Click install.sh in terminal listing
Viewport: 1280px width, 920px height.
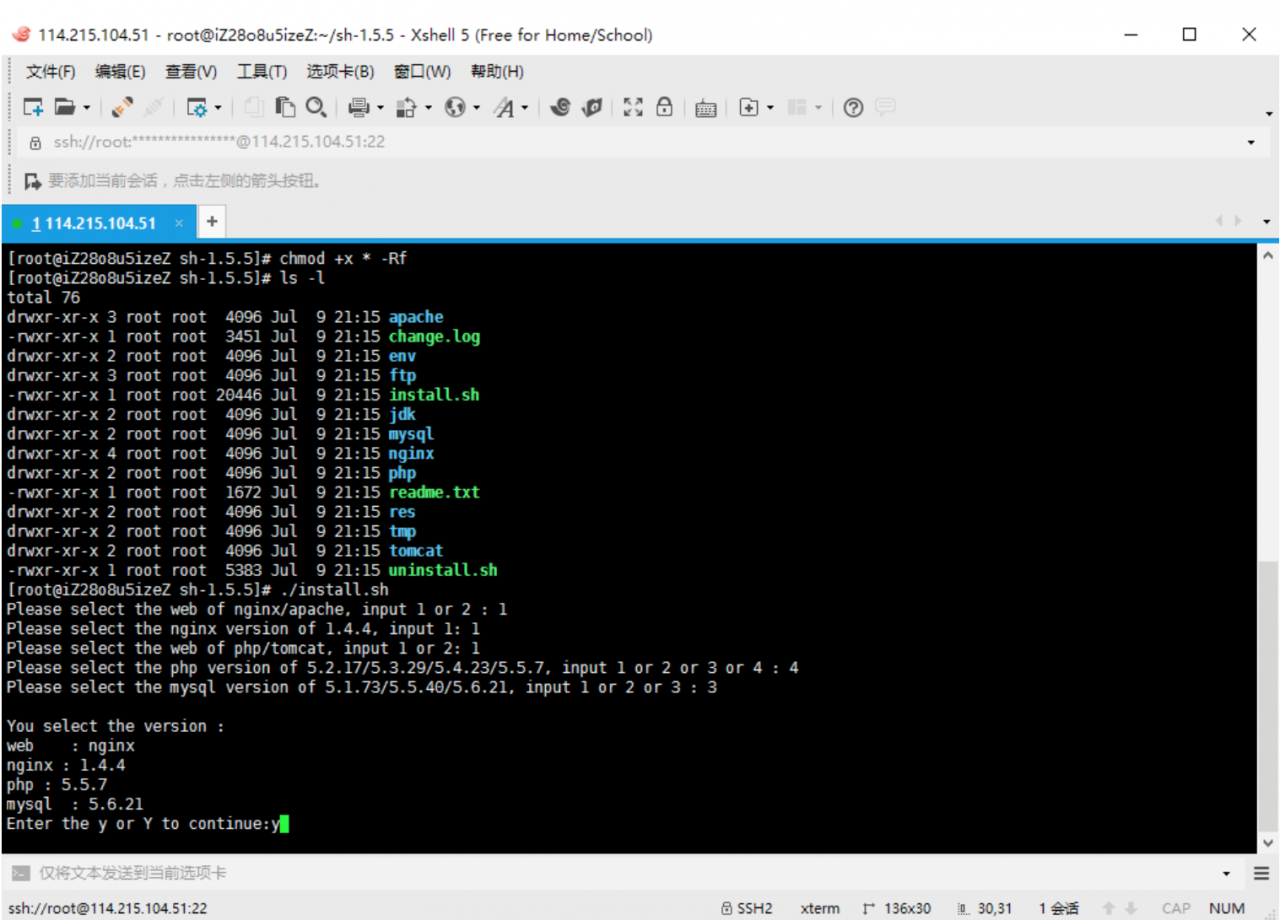coord(434,395)
